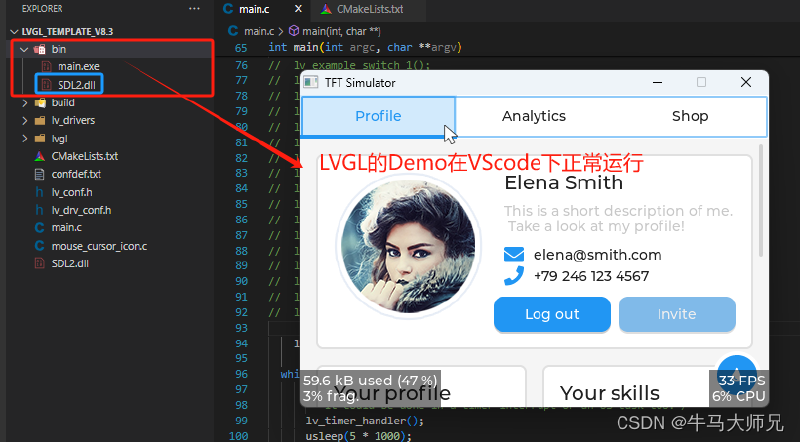Screen dimensions: 800x442
Task: Click the usleep(5 * 1000) code line
Action: (358, 436)
